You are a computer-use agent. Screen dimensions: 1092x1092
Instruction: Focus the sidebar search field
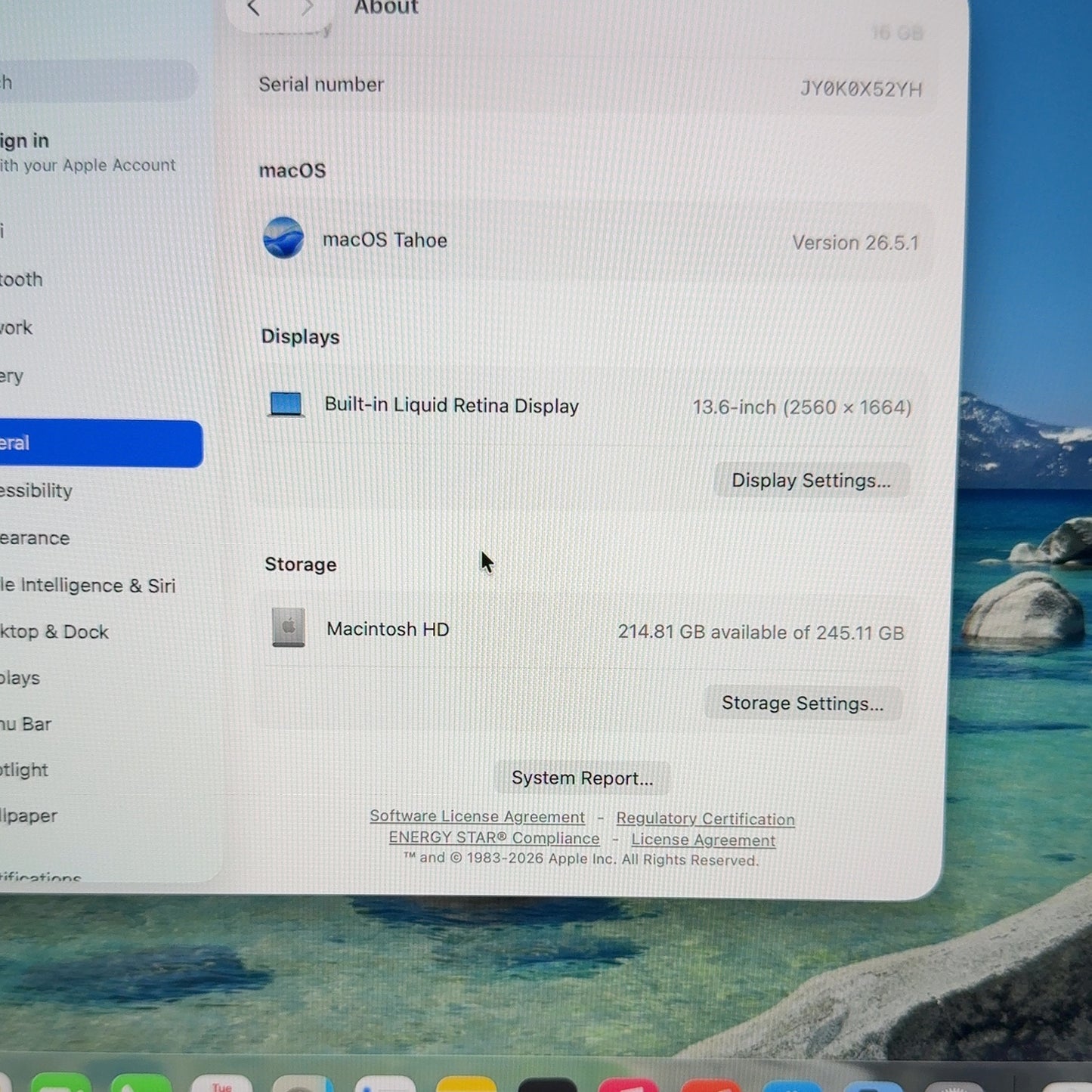(x=98, y=82)
